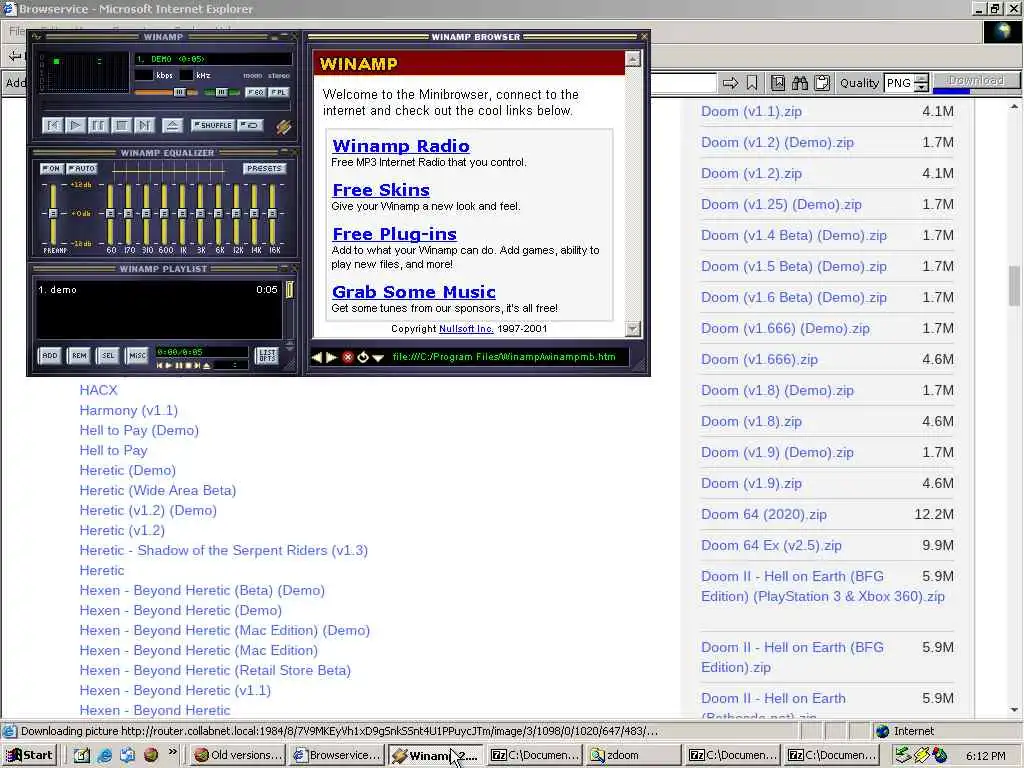Screen dimensions: 1024x768
Task: Toggle equalizer AUTO mode
Action: (x=82, y=168)
